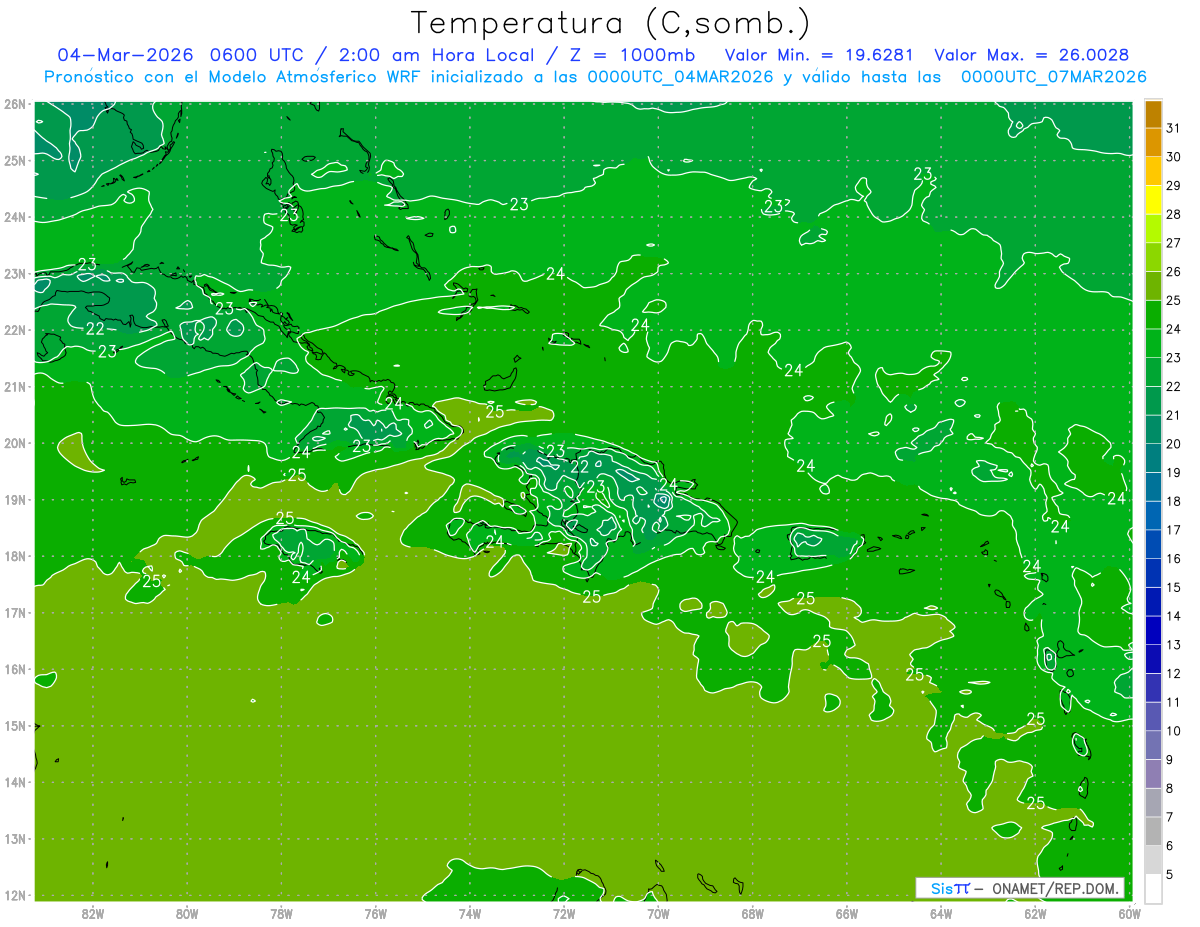1200x927 pixels.
Task: Click the '82W' longitude axis label
Action: coord(92,913)
